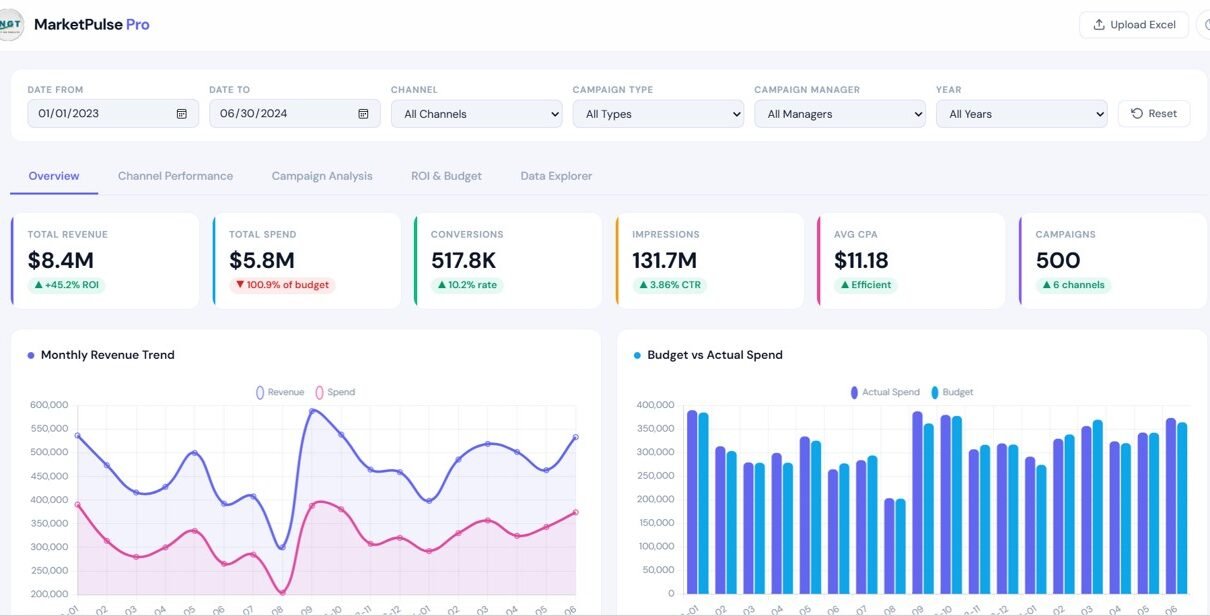This screenshot has height=616, width=1210.
Task: Click the partially visible round button beside Upload Excel
Action: 1203,25
